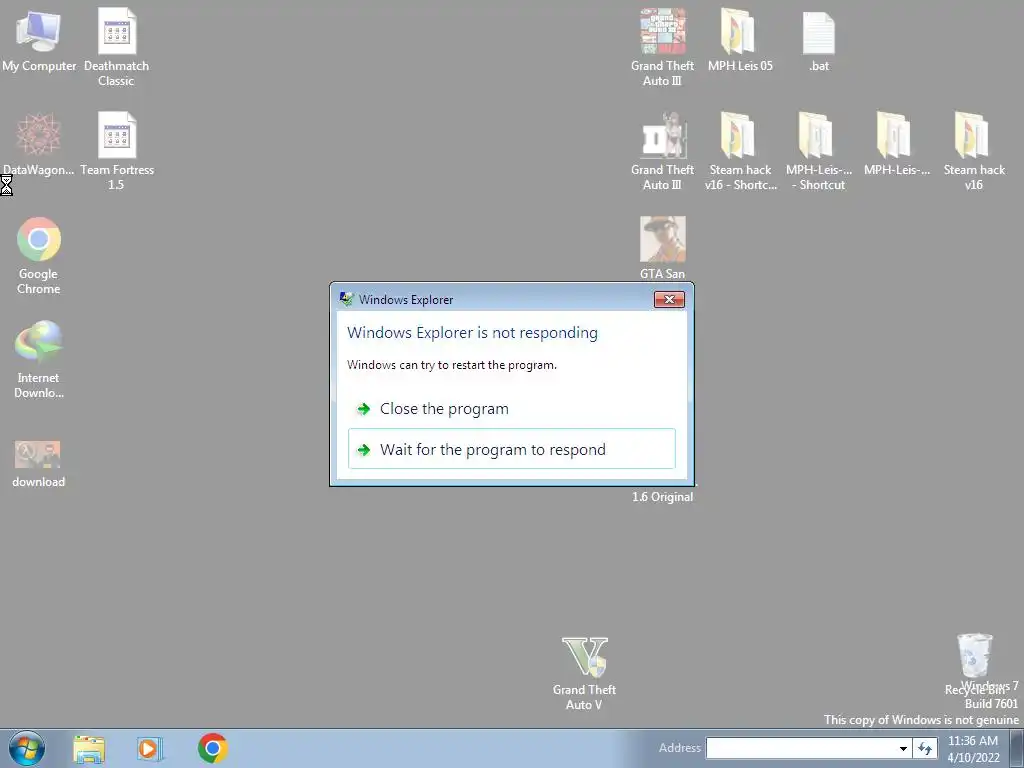
Task: Select the 1.6 Original desktop label
Action: 662,497
